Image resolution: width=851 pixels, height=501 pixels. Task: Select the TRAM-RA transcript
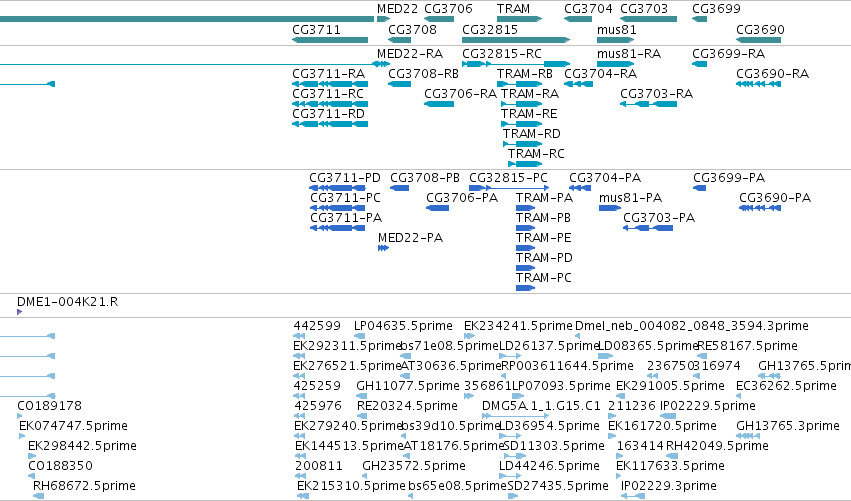pos(522,104)
